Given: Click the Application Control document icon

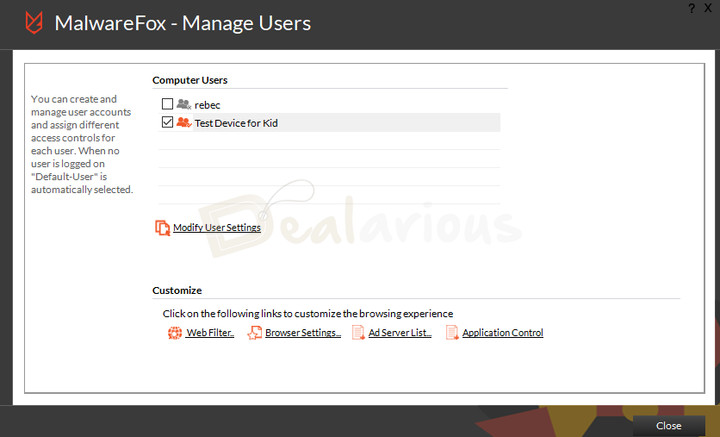Looking at the screenshot, I should click(452, 333).
